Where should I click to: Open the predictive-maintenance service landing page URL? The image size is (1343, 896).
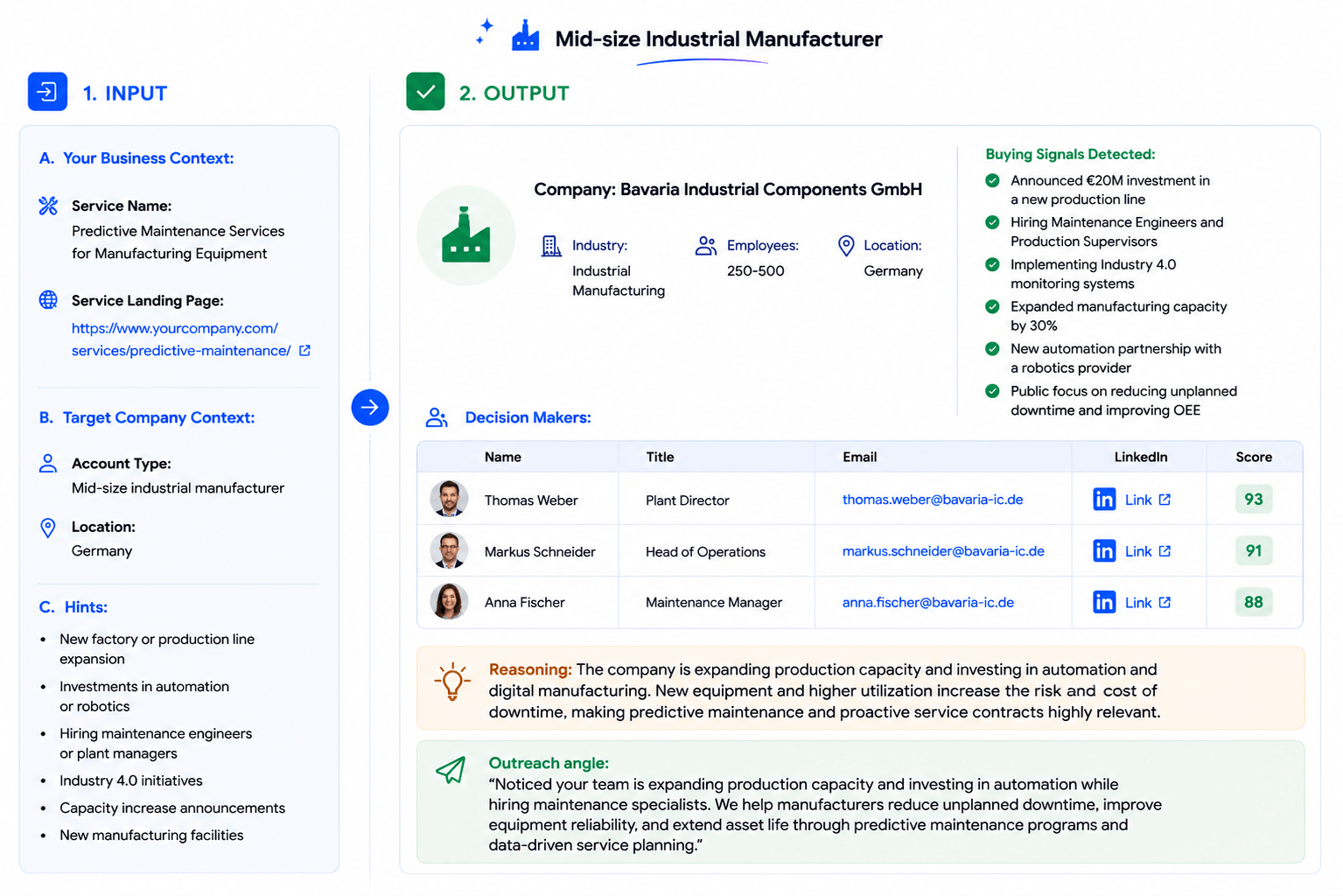181,339
